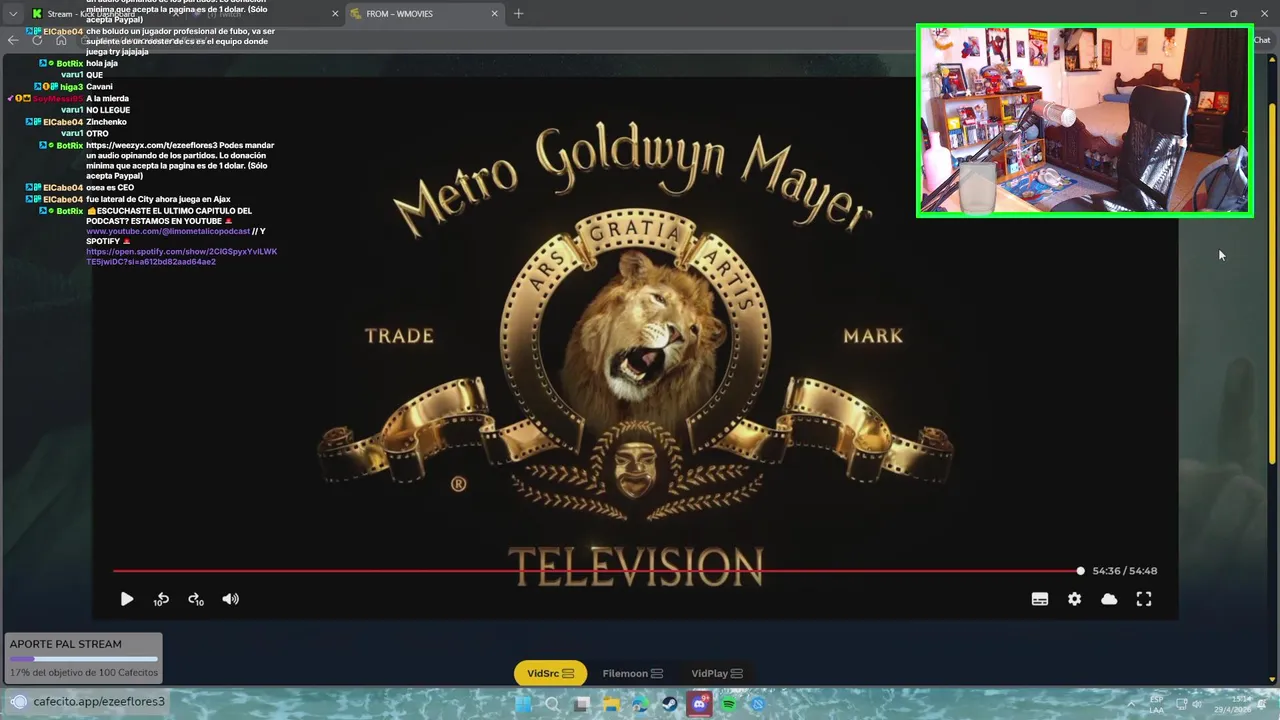Click the APORTE PAL STREAM goal progress bar
The height and width of the screenshot is (720, 1280).
(83, 659)
